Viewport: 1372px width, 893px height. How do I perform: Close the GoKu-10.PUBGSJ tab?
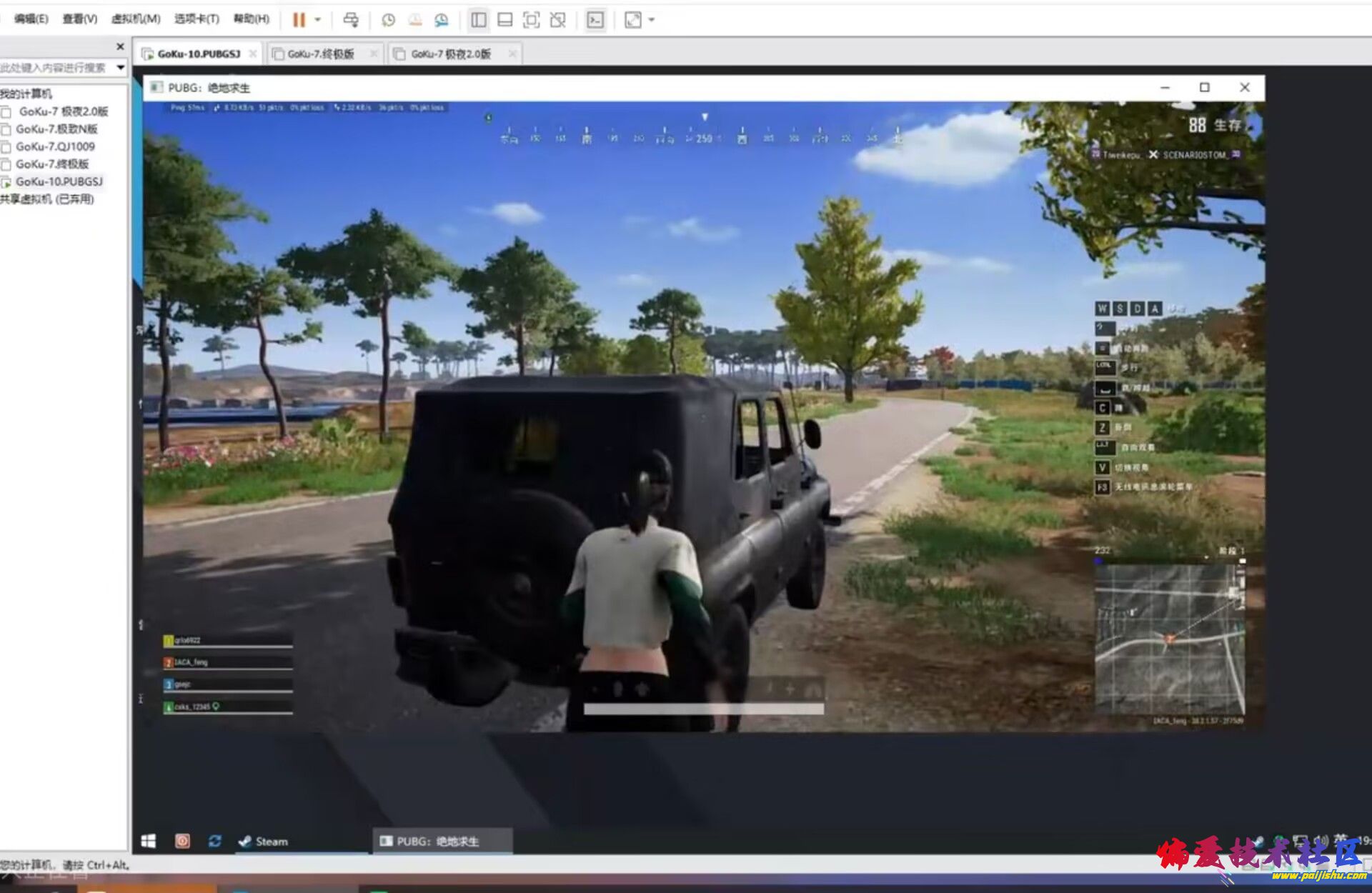coord(253,54)
